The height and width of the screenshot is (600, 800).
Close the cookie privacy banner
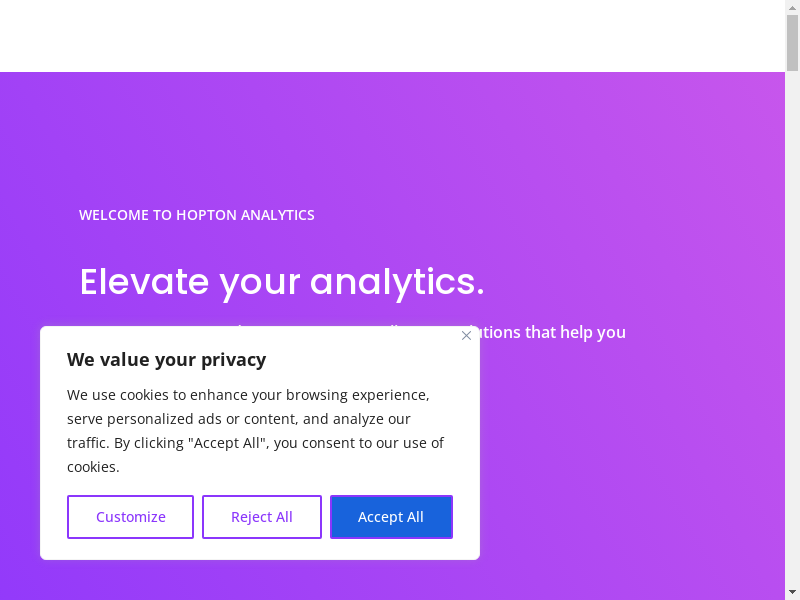(x=466, y=336)
